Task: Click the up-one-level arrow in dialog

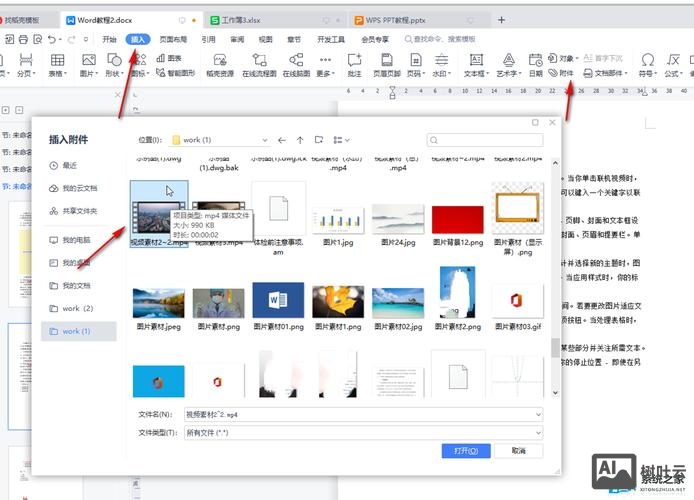Action: click(300, 140)
